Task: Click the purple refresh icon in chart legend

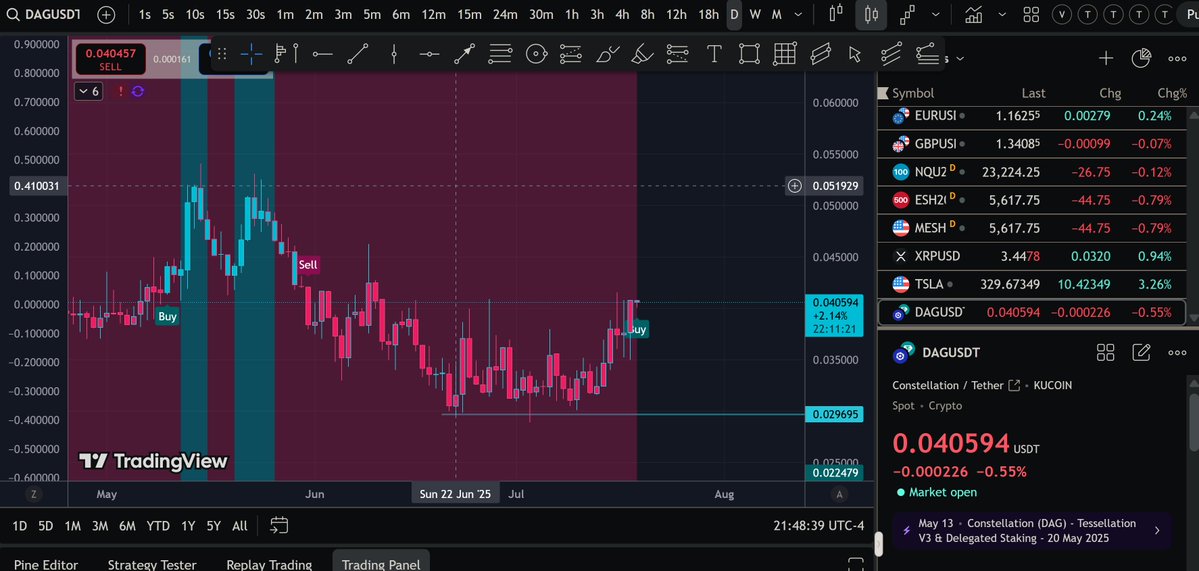Action: (x=138, y=91)
